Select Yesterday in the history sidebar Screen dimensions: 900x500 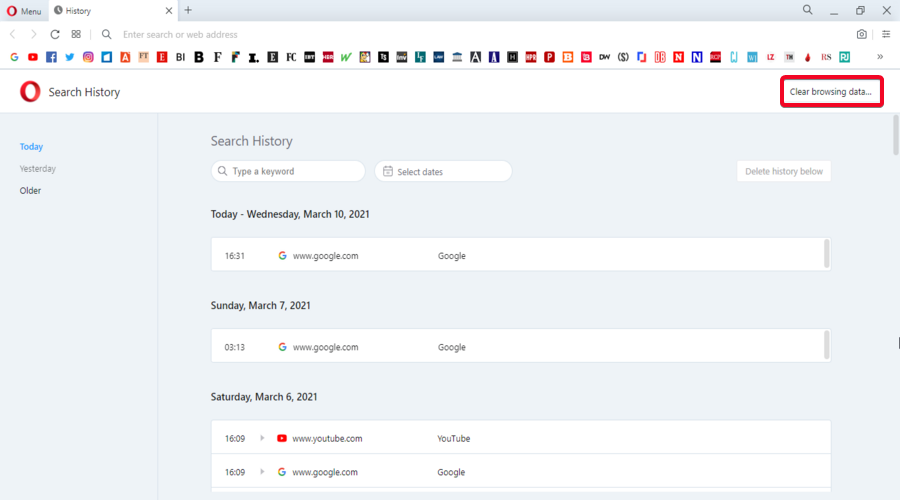38,169
